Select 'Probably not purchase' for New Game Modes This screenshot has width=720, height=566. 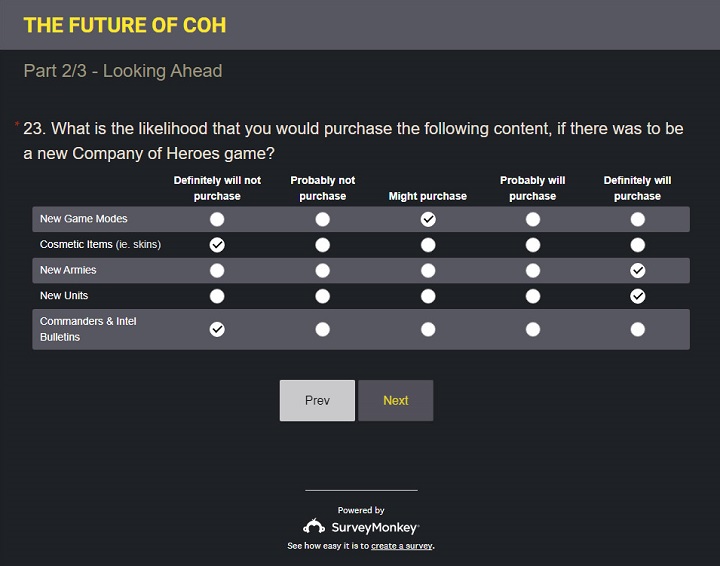click(322, 219)
